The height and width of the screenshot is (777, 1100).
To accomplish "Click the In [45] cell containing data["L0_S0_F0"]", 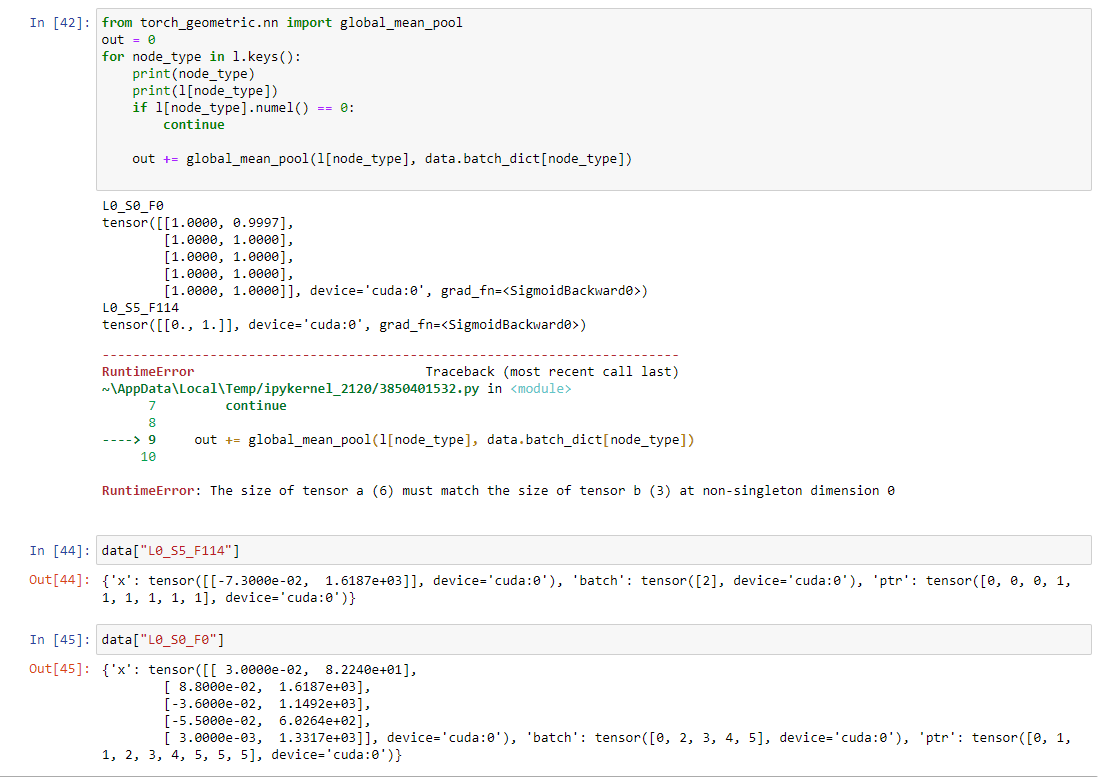I will pyautogui.click(x=593, y=640).
